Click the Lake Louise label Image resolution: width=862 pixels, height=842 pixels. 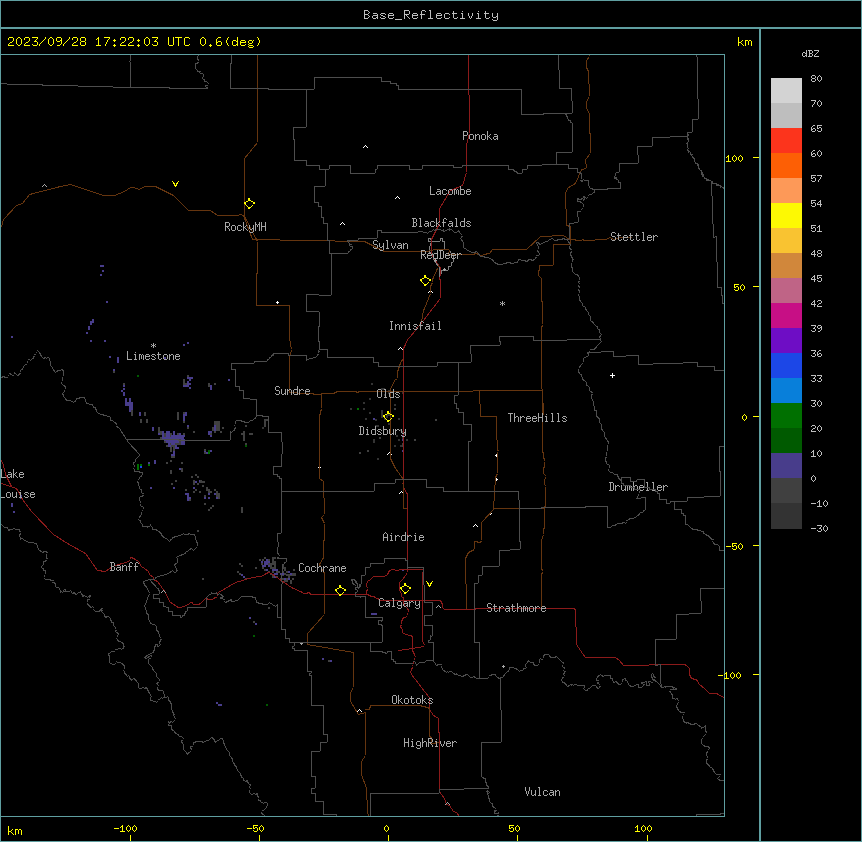(18, 484)
